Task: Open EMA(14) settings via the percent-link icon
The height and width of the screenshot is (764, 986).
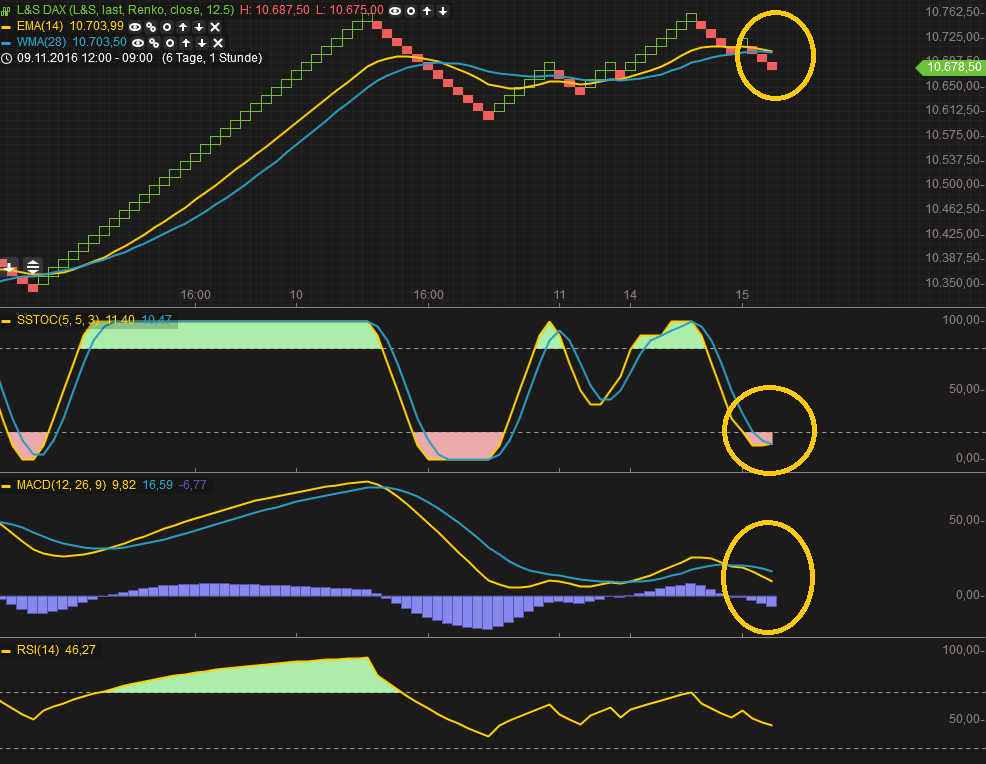Action: (149, 28)
